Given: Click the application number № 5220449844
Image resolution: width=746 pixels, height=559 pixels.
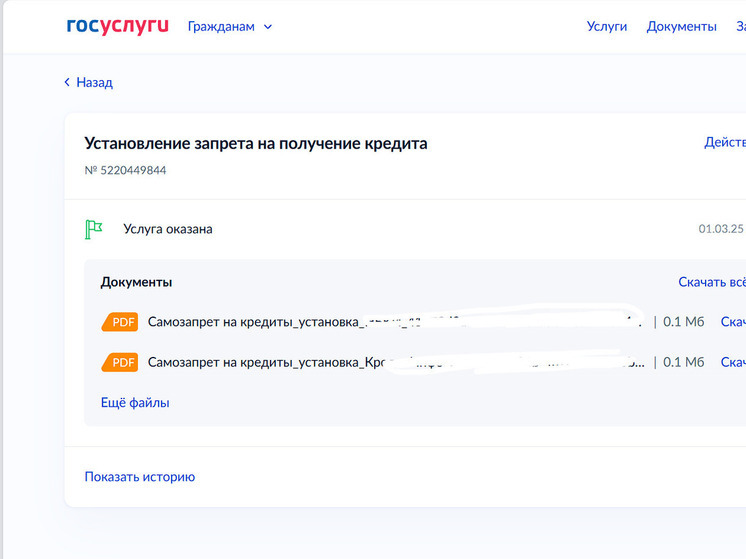Looking at the screenshot, I should [126, 170].
